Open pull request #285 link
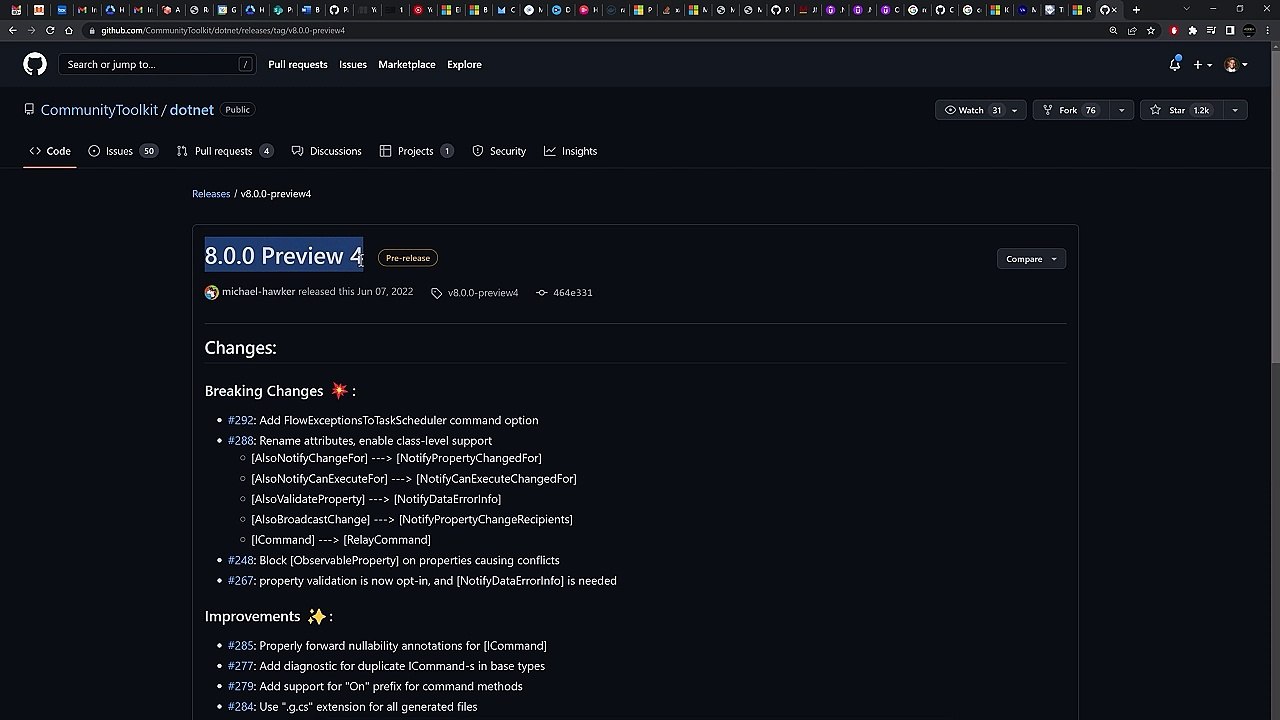The width and height of the screenshot is (1280, 720). pos(240,646)
